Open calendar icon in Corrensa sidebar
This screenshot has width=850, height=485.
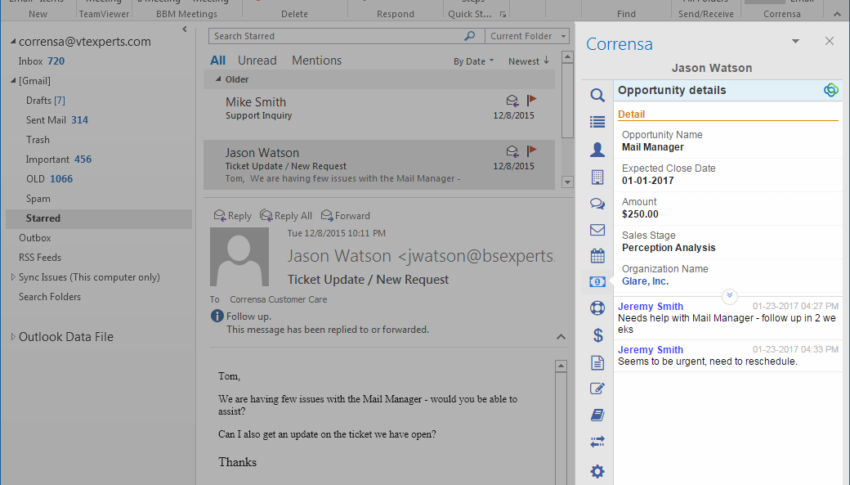tap(597, 255)
